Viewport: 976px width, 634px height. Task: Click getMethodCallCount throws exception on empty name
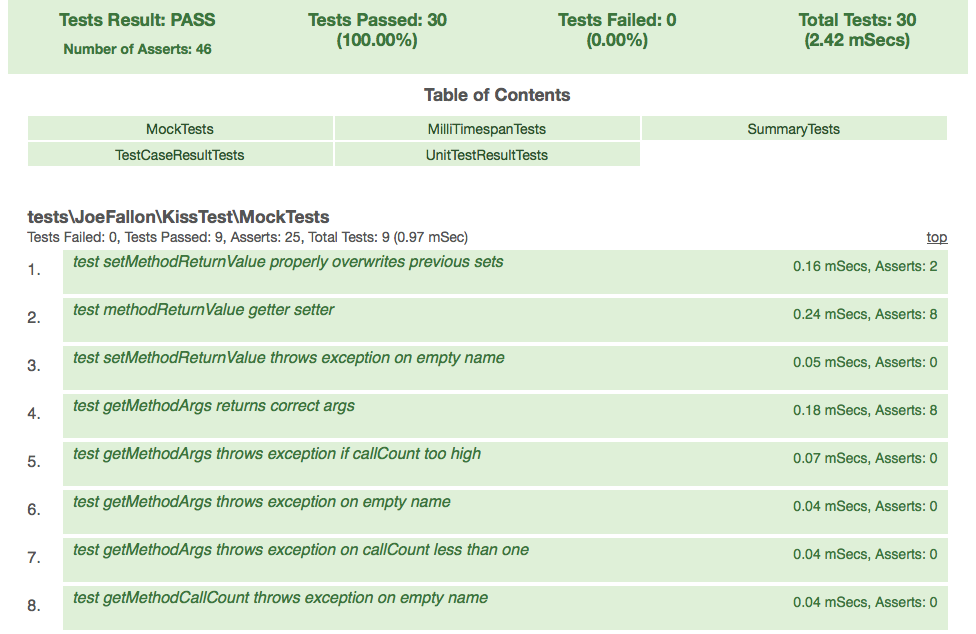point(281,598)
